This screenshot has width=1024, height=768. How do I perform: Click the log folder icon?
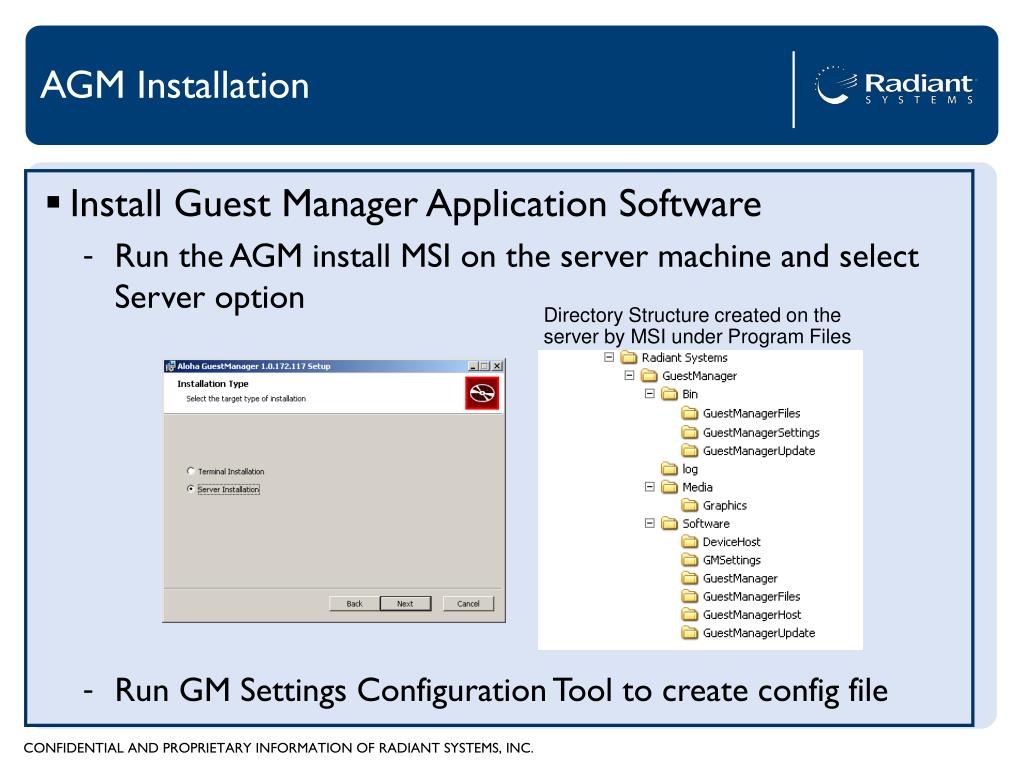click(670, 469)
